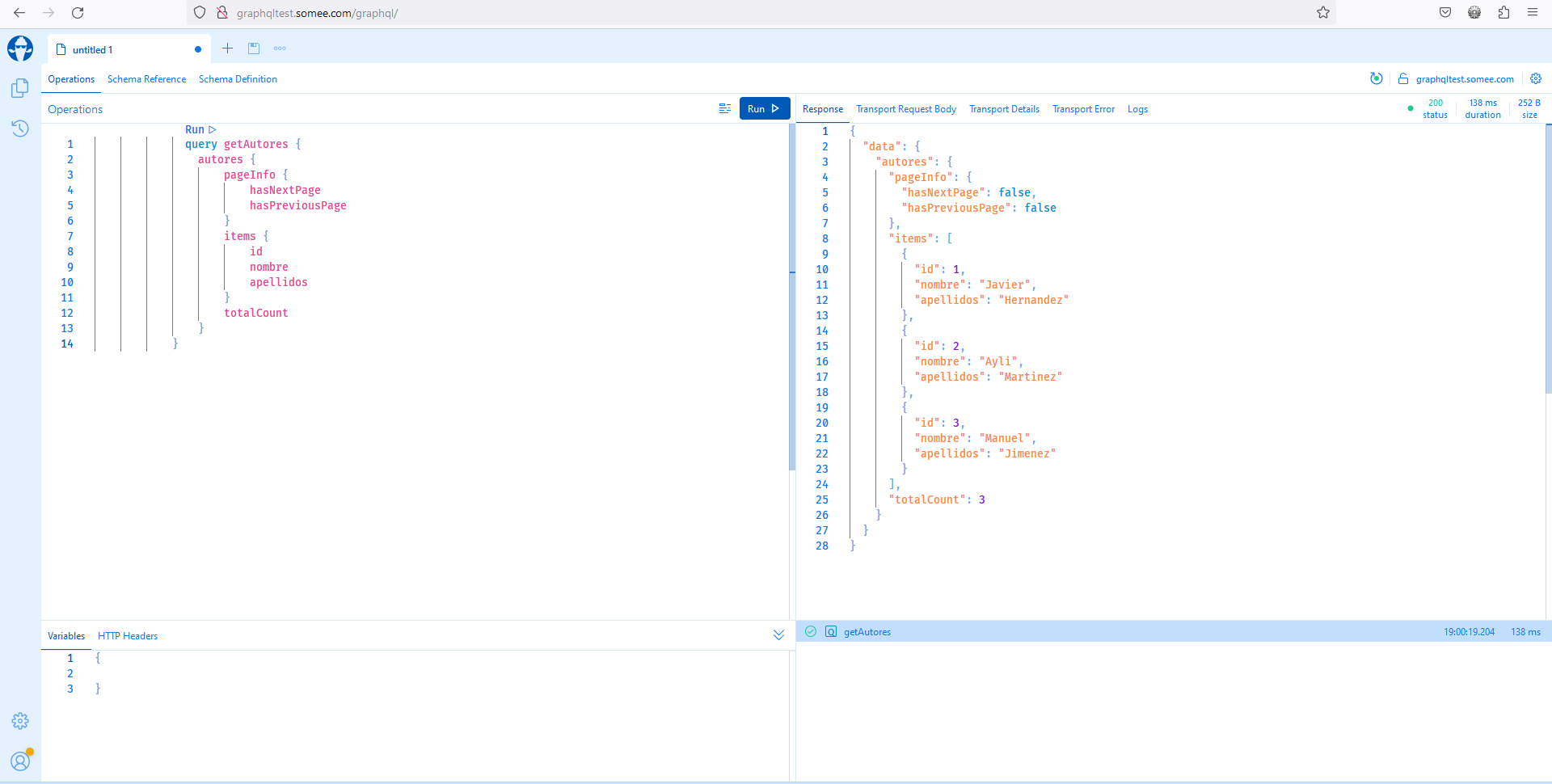Click the subscription status circle icon top-right

(x=1377, y=78)
